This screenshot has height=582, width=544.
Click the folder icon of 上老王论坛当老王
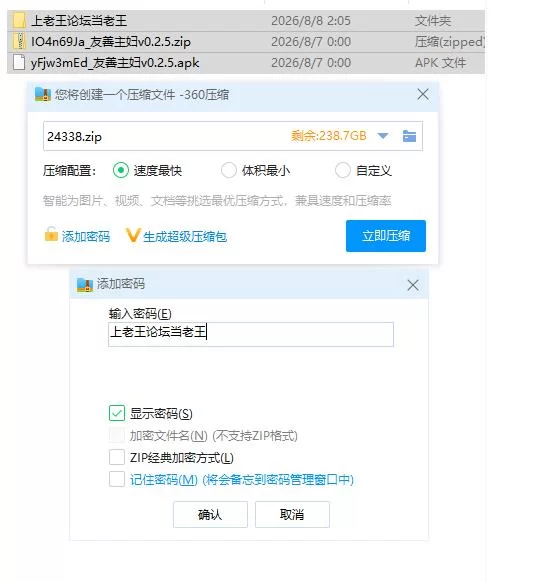(x=19, y=20)
